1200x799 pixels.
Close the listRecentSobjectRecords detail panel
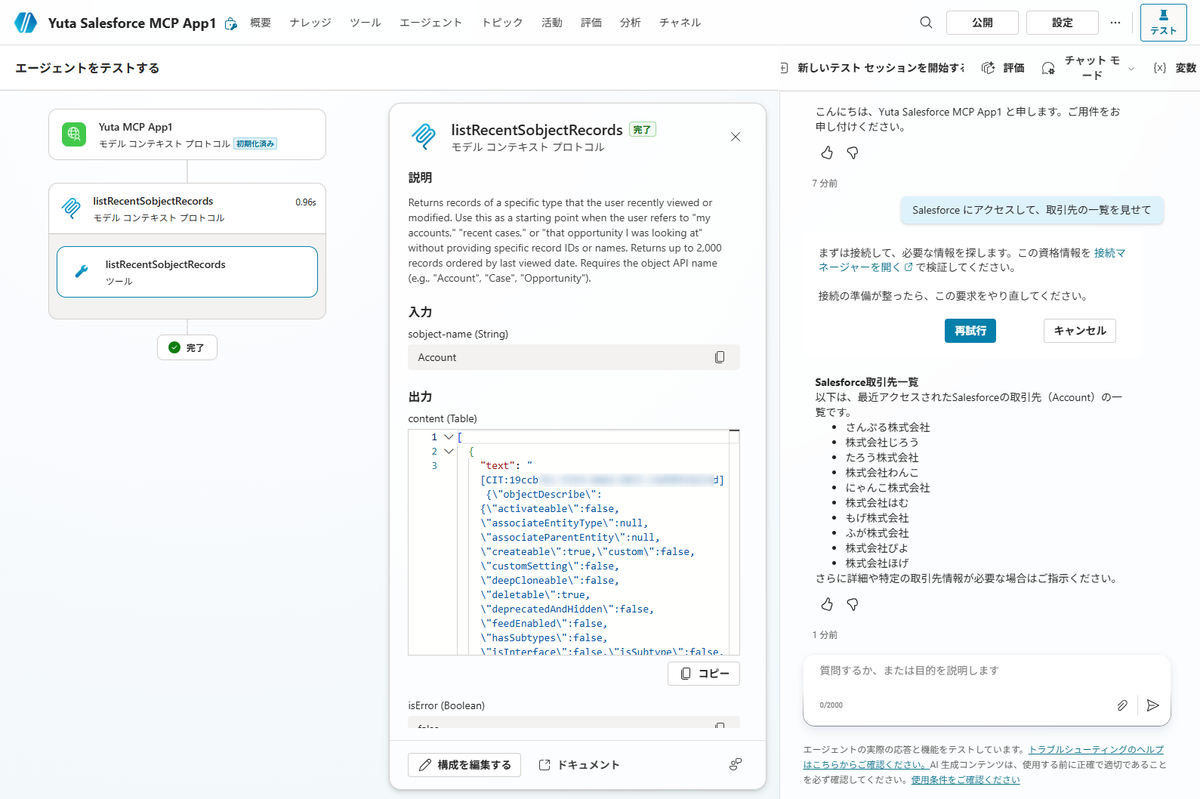pos(736,137)
